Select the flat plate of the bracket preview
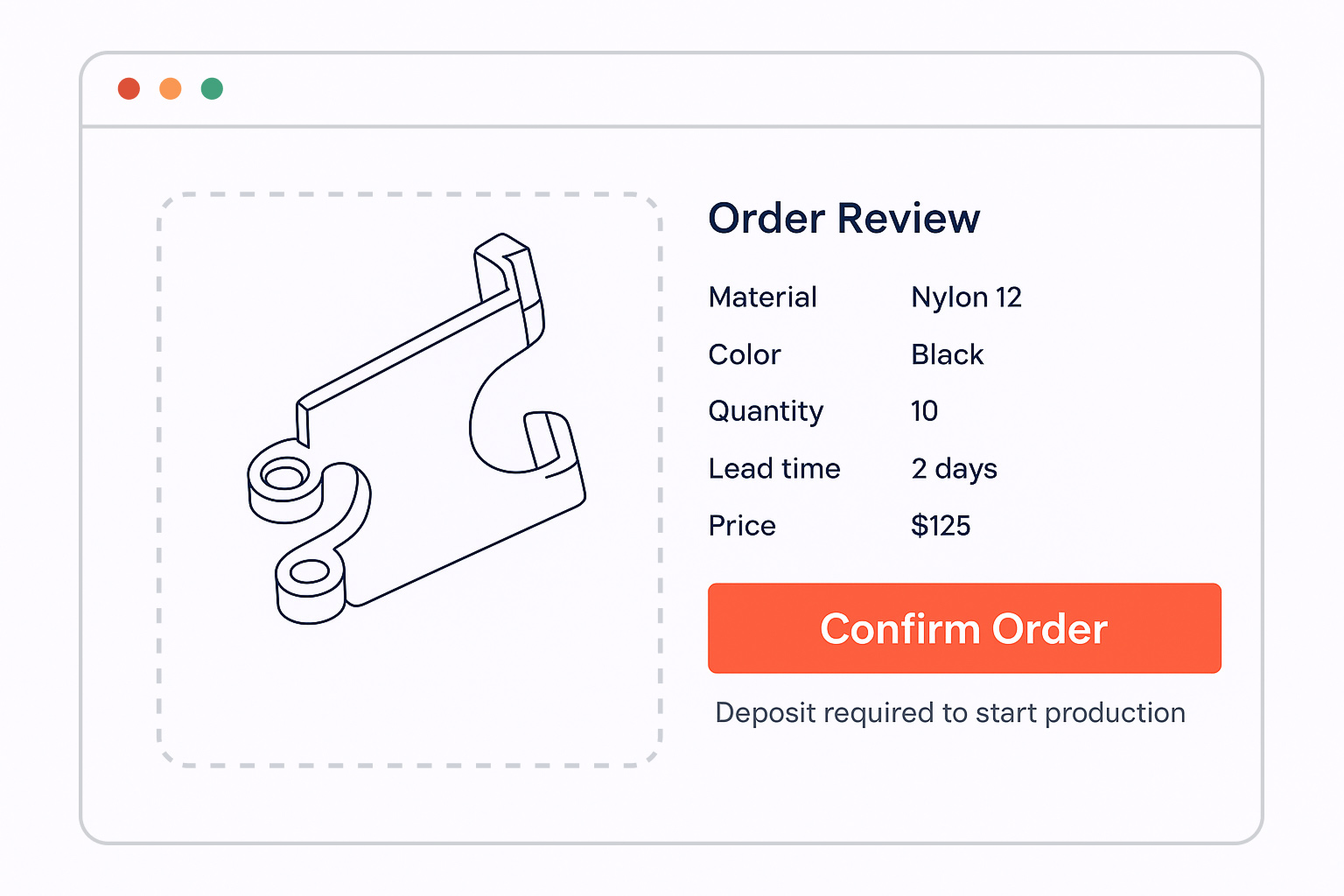 coord(420,455)
